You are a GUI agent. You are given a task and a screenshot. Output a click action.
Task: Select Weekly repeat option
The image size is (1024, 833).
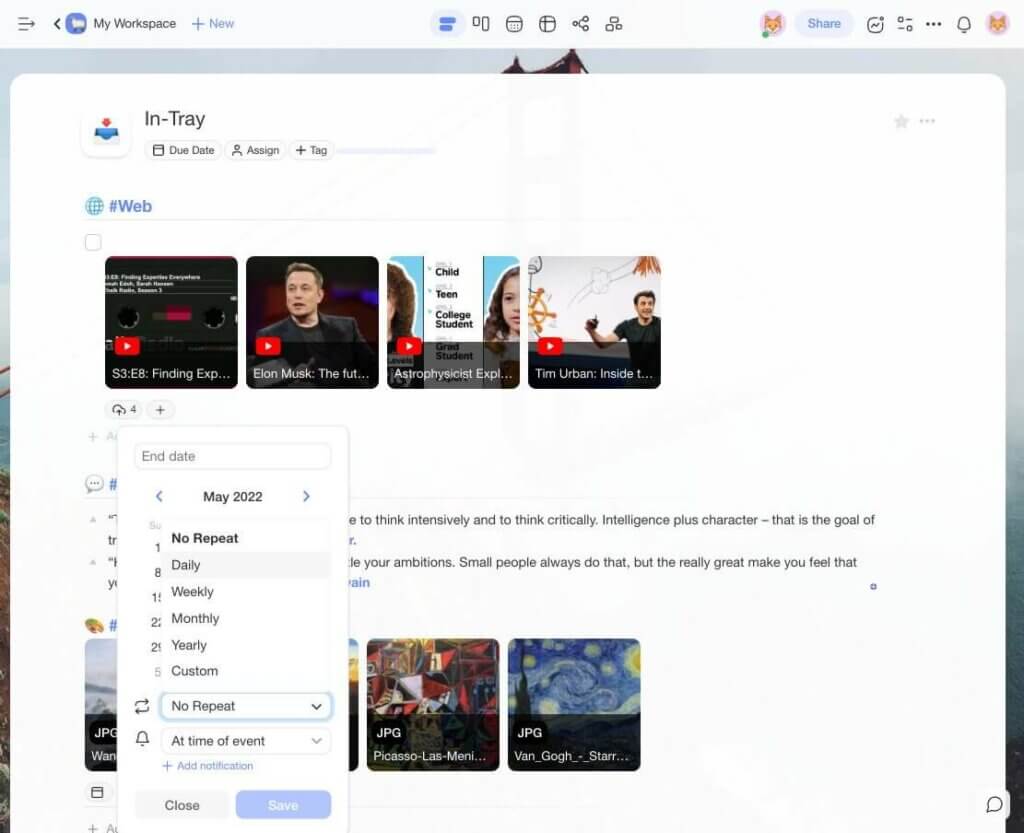pyautogui.click(x=192, y=592)
